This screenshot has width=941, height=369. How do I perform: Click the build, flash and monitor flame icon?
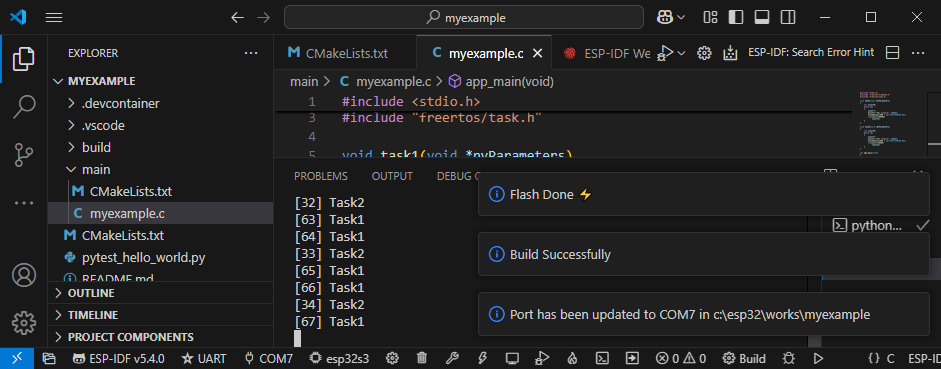pos(572,359)
